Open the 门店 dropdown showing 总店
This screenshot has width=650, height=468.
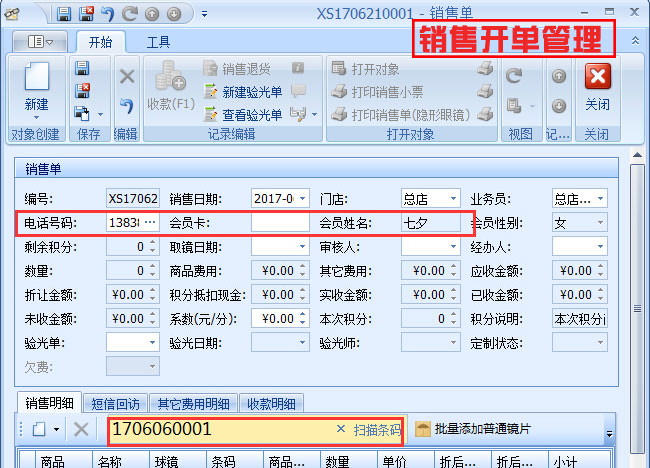pyautogui.click(x=453, y=199)
